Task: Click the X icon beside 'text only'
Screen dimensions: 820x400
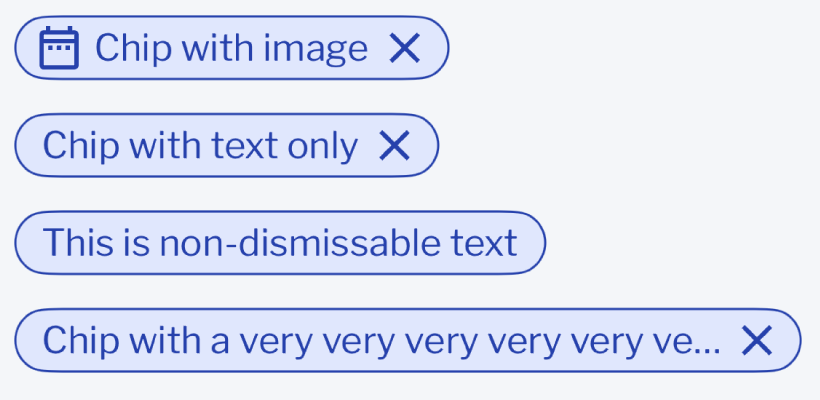Action: coord(394,145)
